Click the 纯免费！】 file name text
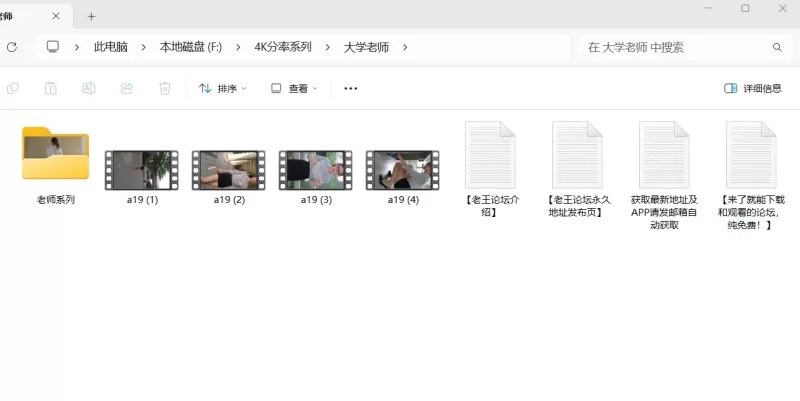This screenshot has height=401, width=800. point(748,225)
